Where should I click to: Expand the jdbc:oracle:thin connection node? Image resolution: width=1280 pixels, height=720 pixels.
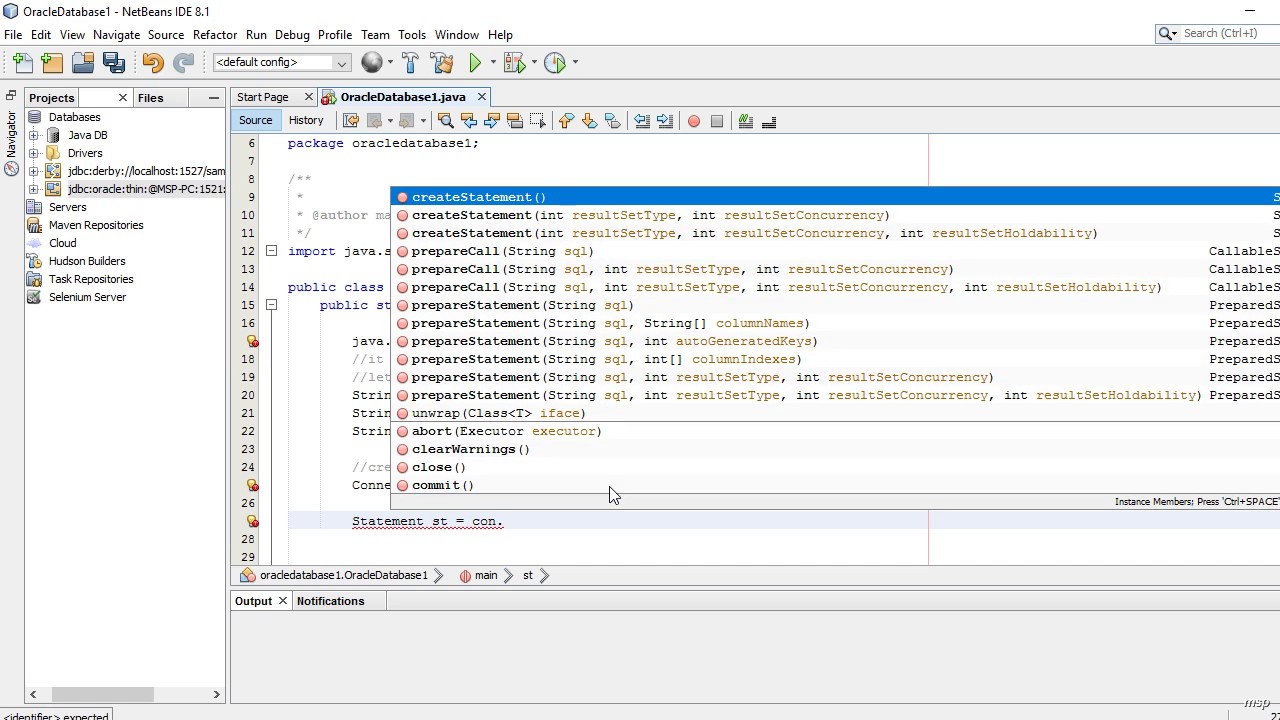pos(34,189)
